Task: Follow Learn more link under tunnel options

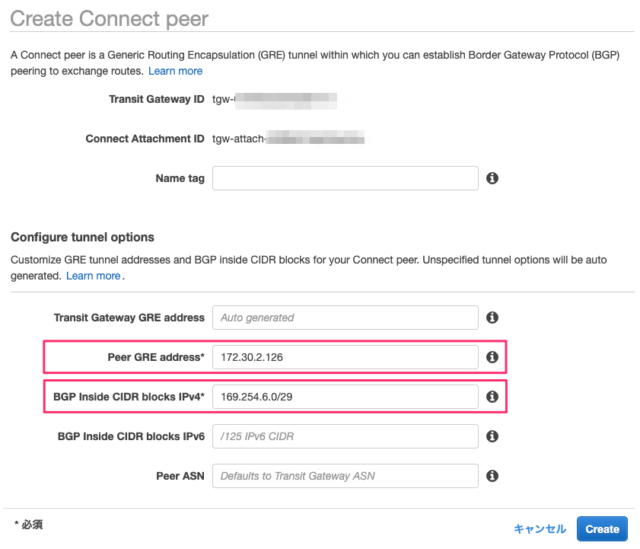Action: click(x=93, y=276)
